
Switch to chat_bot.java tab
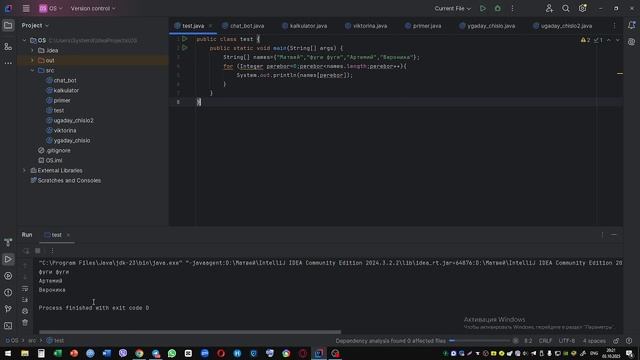[x=243, y=26]
